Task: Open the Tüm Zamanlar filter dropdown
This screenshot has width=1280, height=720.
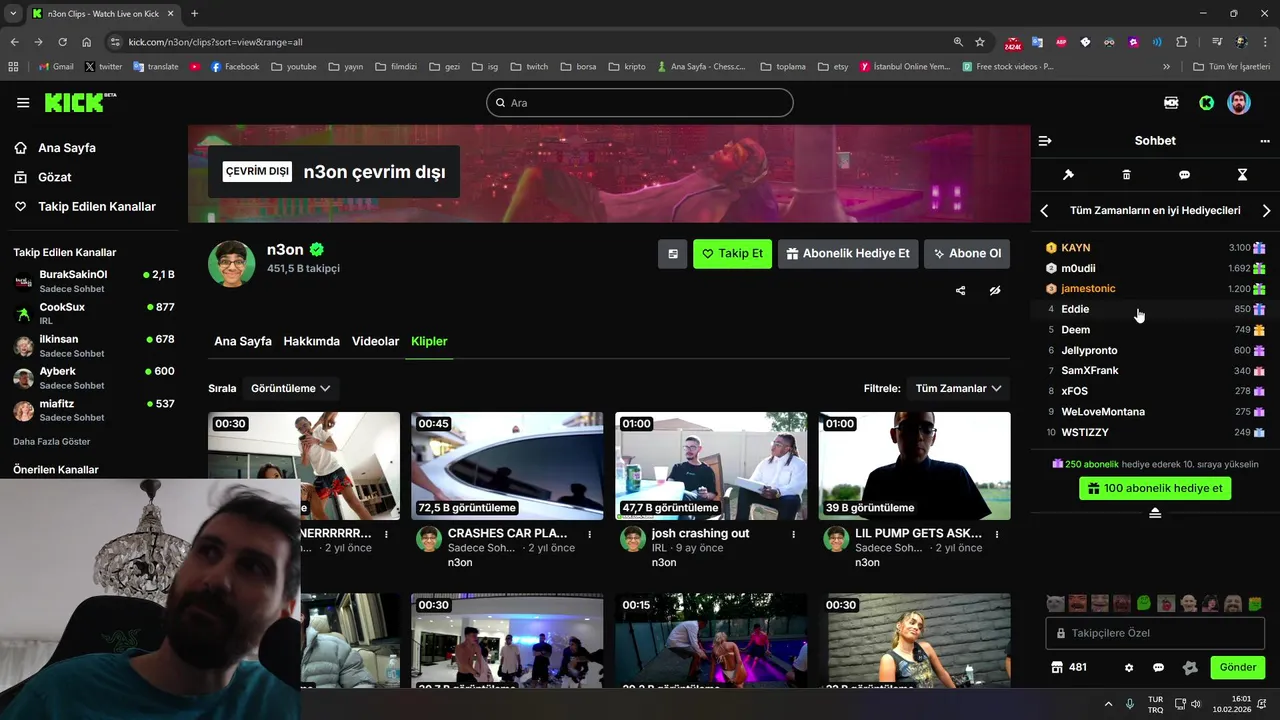Action: (x=958, y=388)
